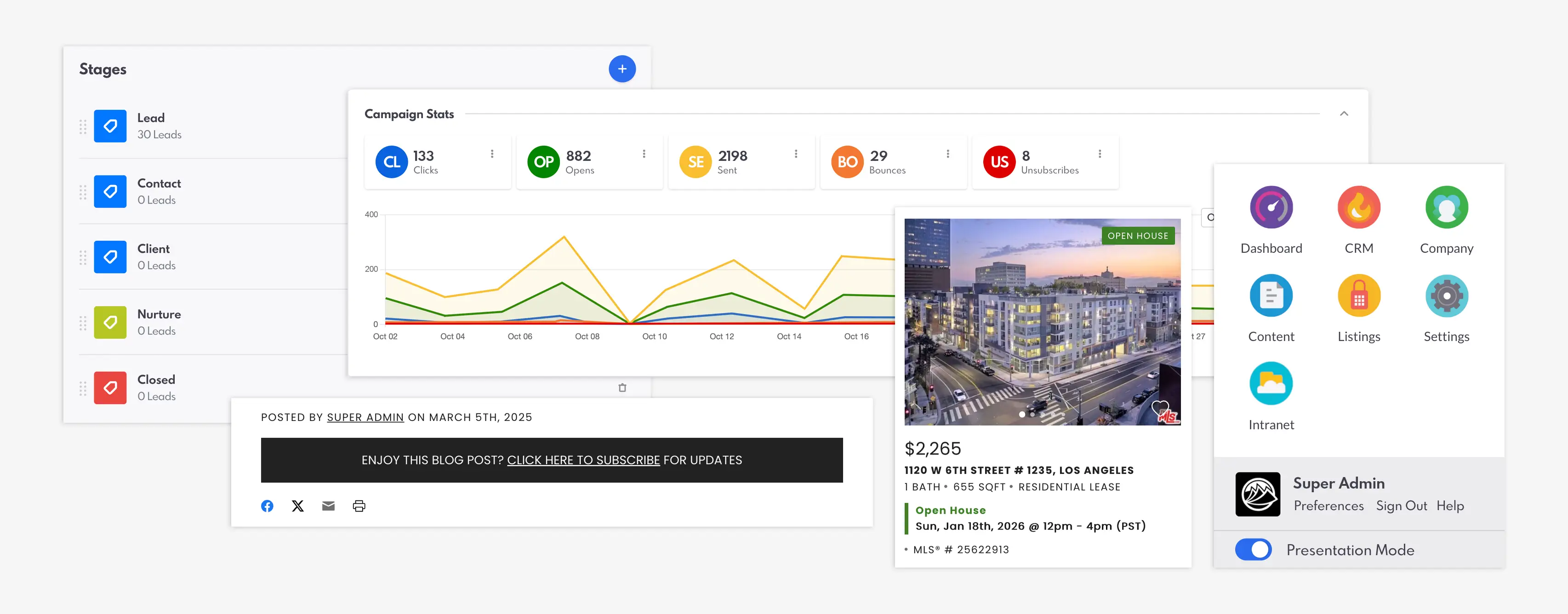Select the Nurture stage

pyautogui.click(x=159, y=315)
